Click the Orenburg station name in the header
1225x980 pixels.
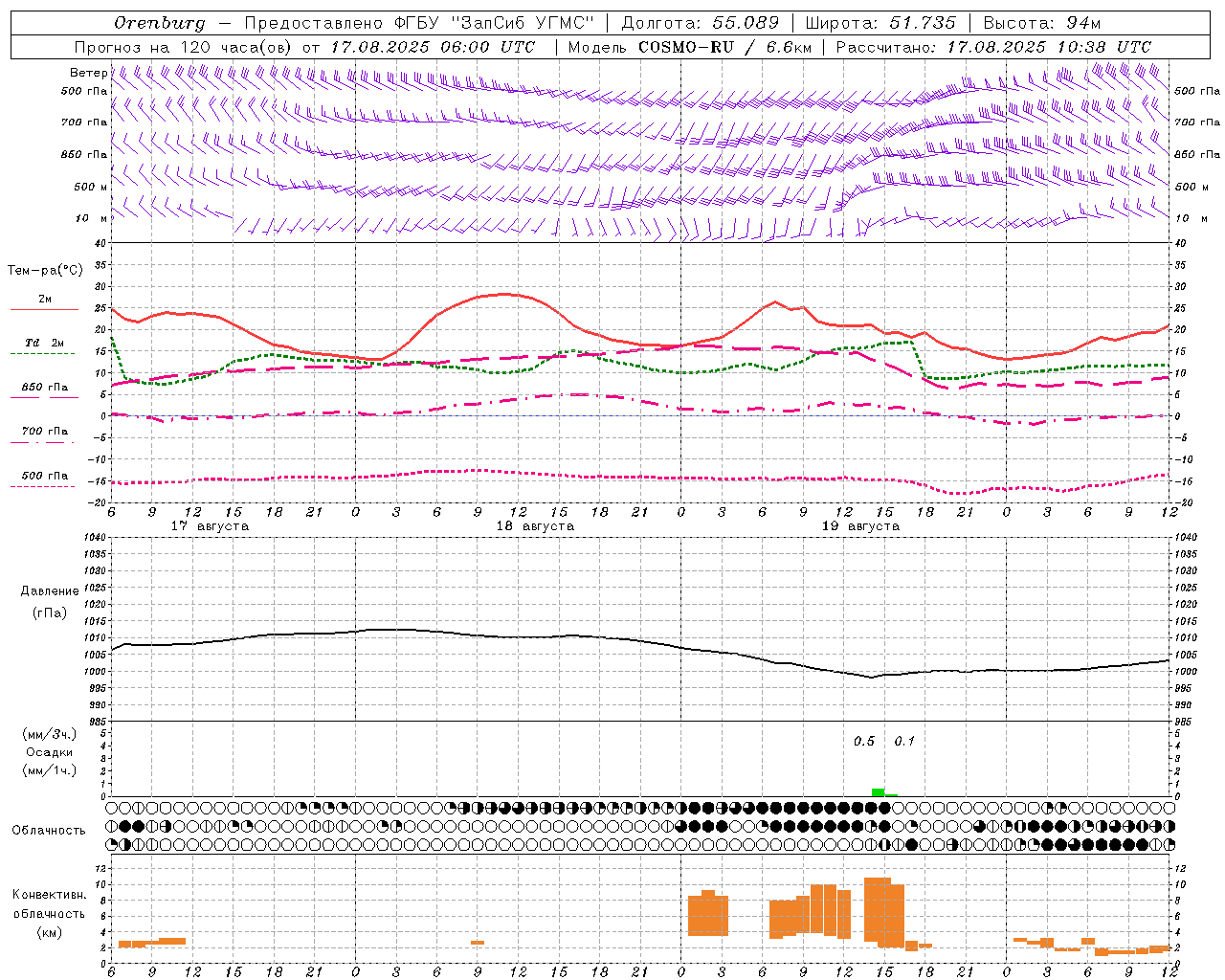pyautogui.click(x=160, y=23)
